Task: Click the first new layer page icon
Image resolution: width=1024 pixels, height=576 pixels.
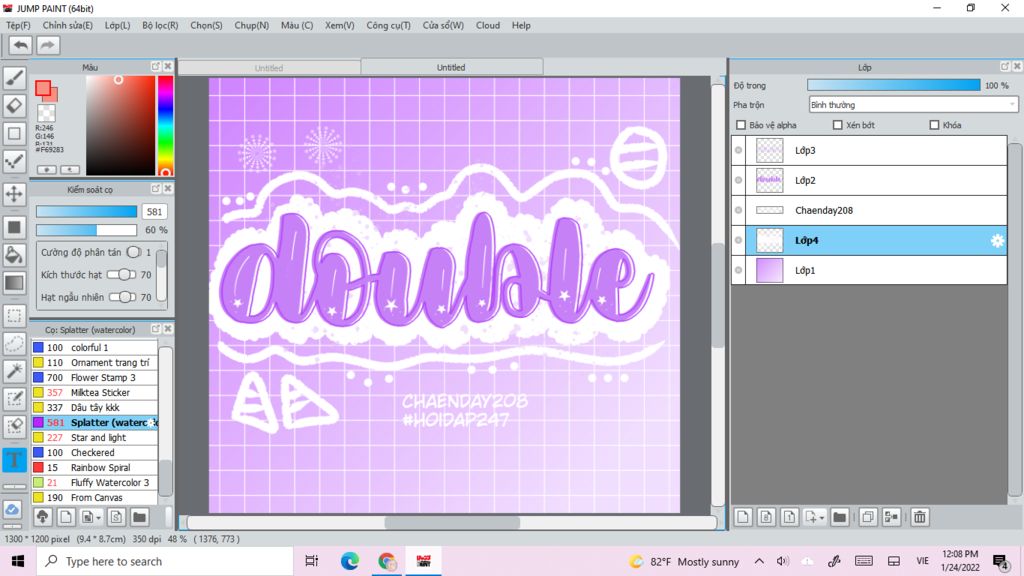Action: point(743,517)
